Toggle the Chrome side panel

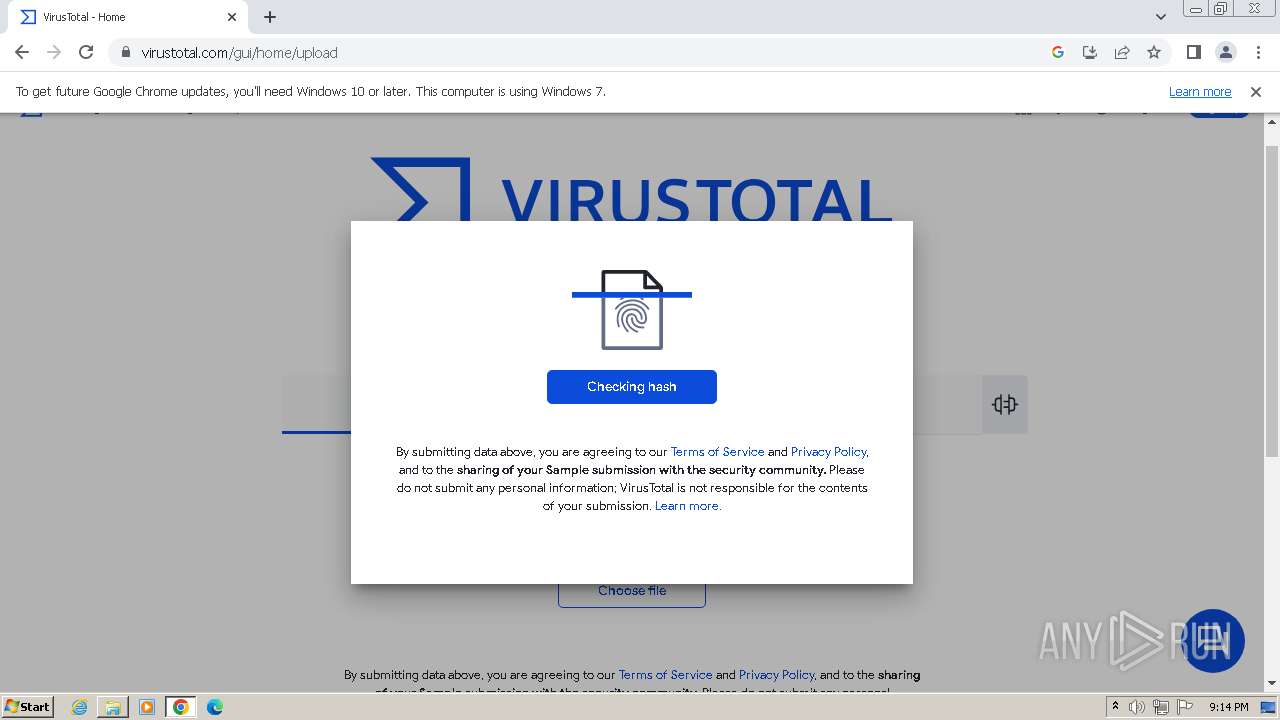click(1194, 53)
